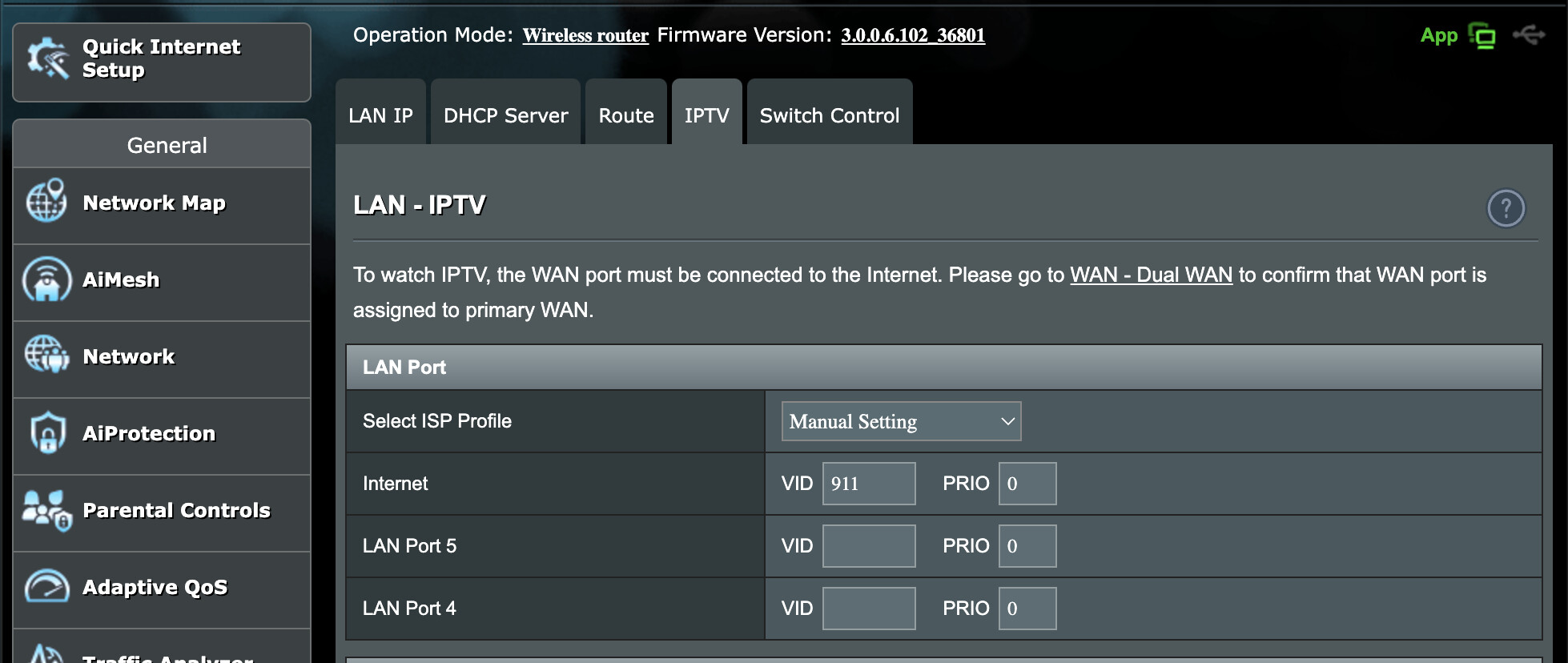The image size is (1568, 663).
Task: Open Adaptive QoS gauge icon
Action: (46, 586)
